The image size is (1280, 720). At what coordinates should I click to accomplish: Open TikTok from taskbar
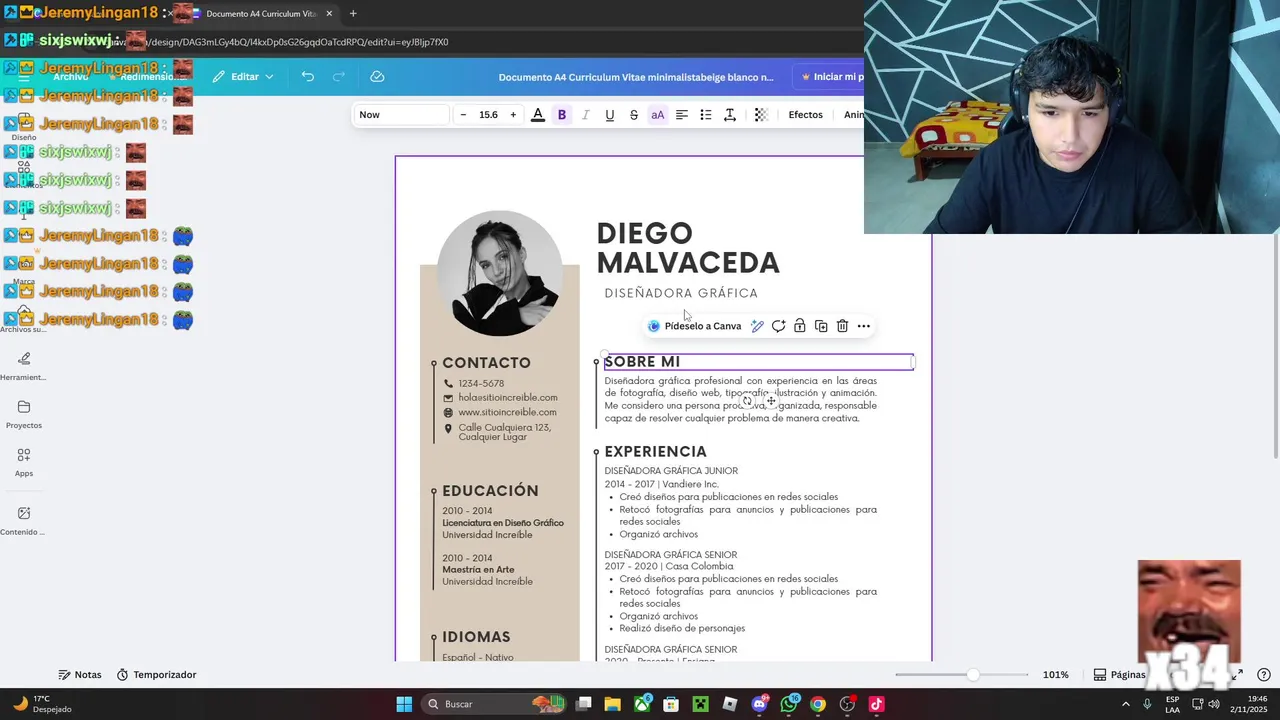[877, 704]
